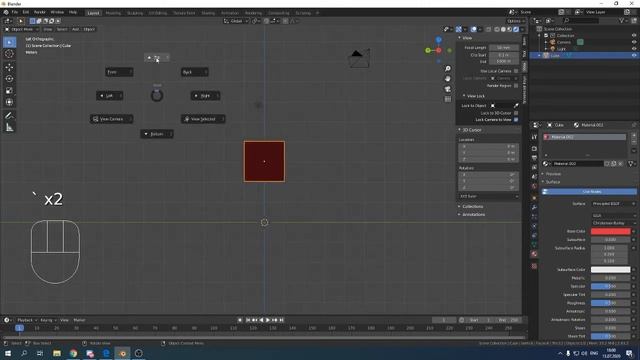Open Active Tool properties tab

tap(534, 137)
